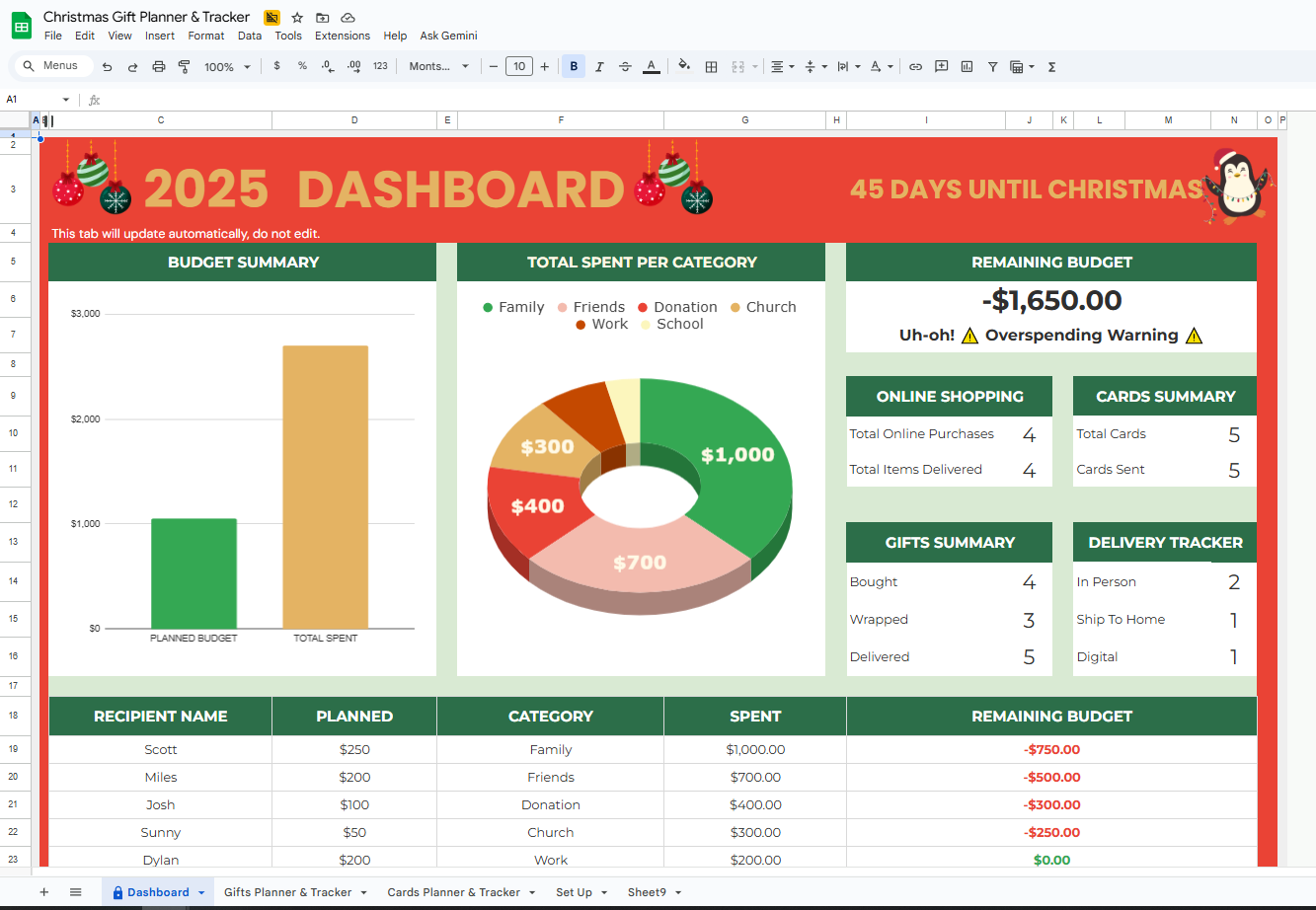Click the Print icon
1316x910 pixels.
point(159,67)
